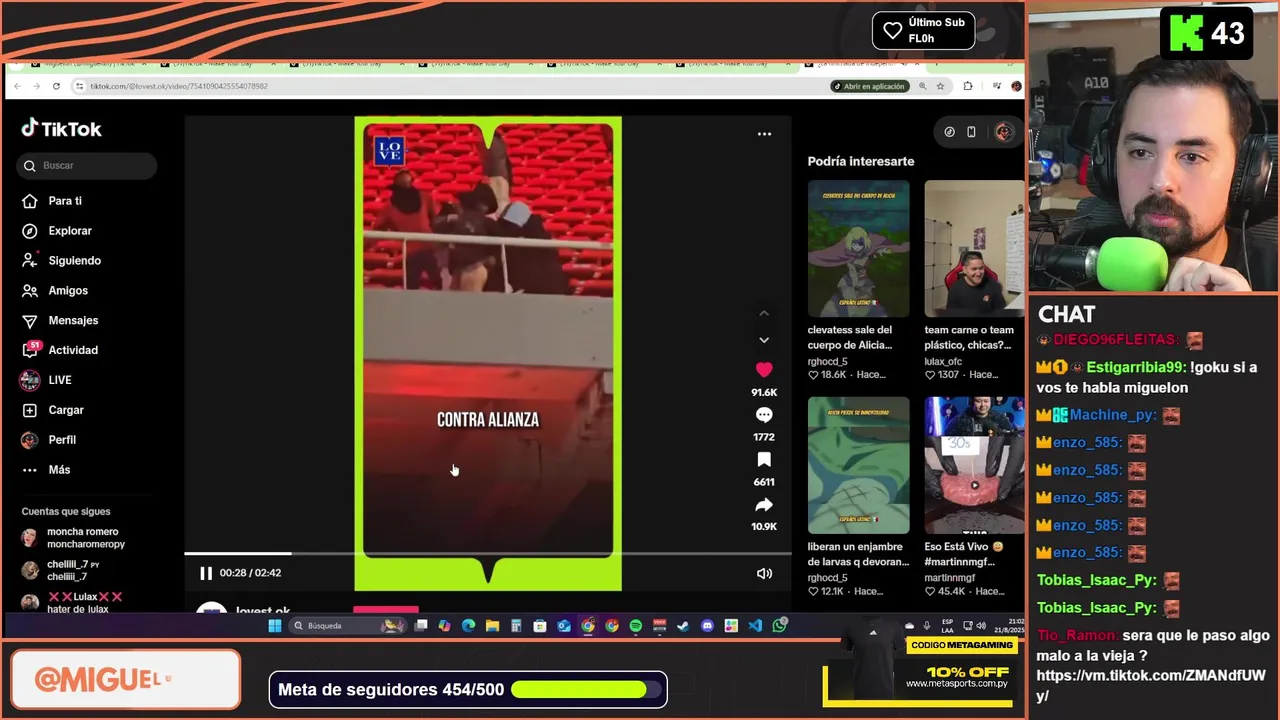This screenshot has height=720, width=1280.
Task: Share the video with the arrow icon
Action: click(764, 505)
